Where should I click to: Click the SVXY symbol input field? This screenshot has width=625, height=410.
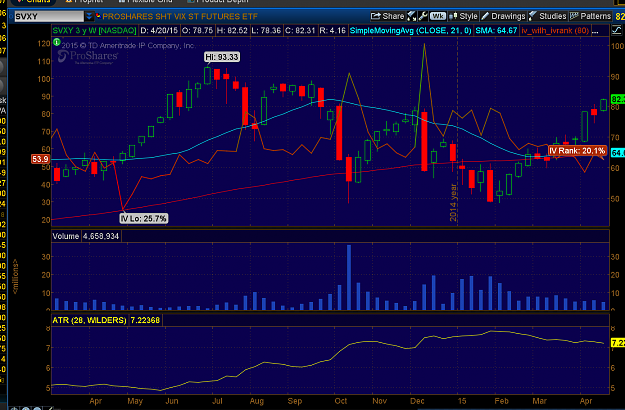tap(49, 17)
